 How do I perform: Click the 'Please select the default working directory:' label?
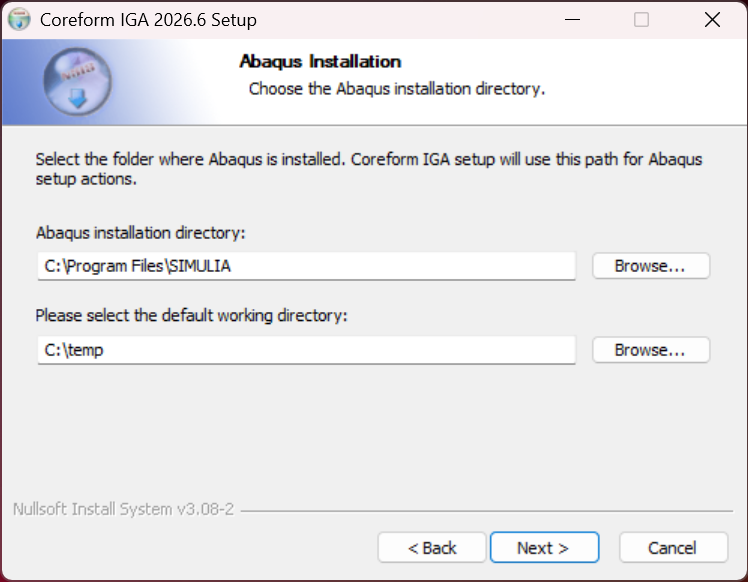tap(191, 315)
